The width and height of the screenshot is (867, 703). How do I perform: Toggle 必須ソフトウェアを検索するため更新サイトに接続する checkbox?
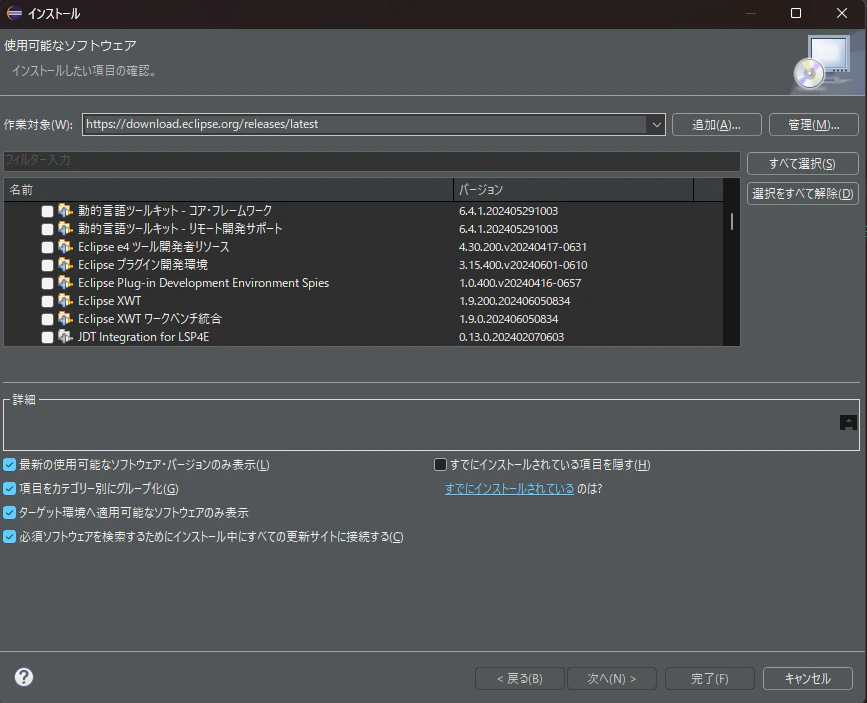tap(9, 537)
